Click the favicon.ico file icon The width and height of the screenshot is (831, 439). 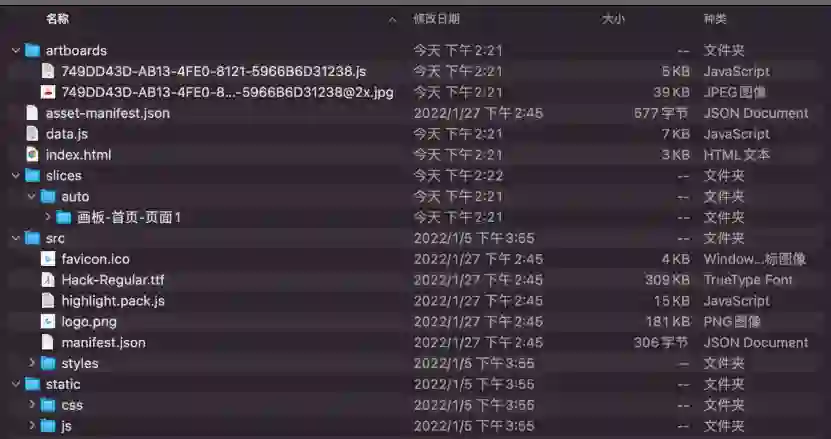point(48,259)
